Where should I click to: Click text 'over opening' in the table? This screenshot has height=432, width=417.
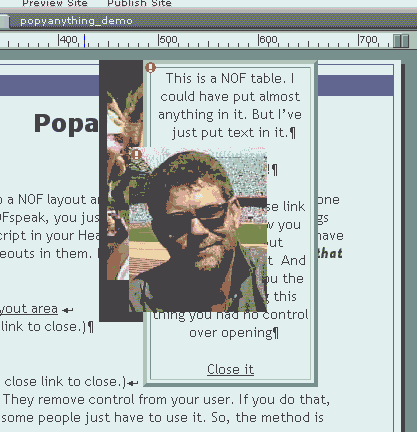point(231,333)
